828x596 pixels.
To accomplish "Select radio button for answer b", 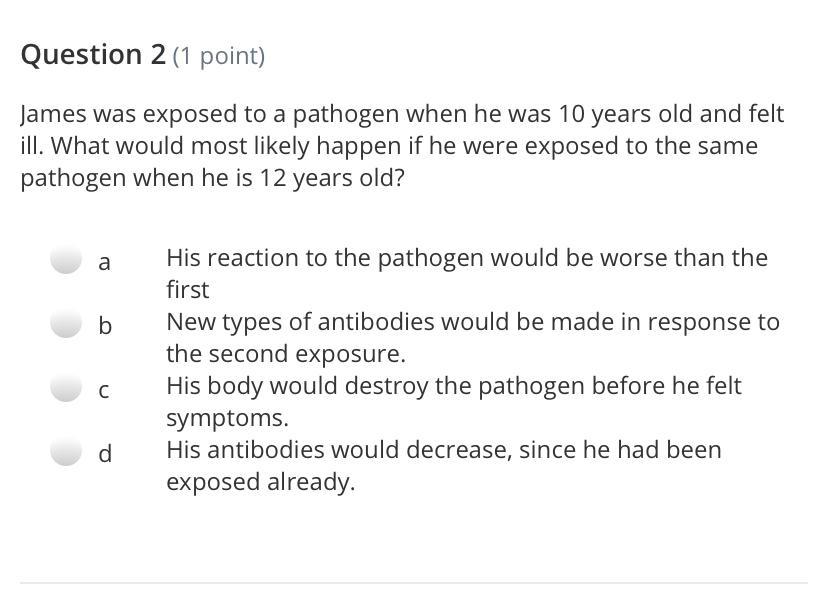I will pos(66,323).
